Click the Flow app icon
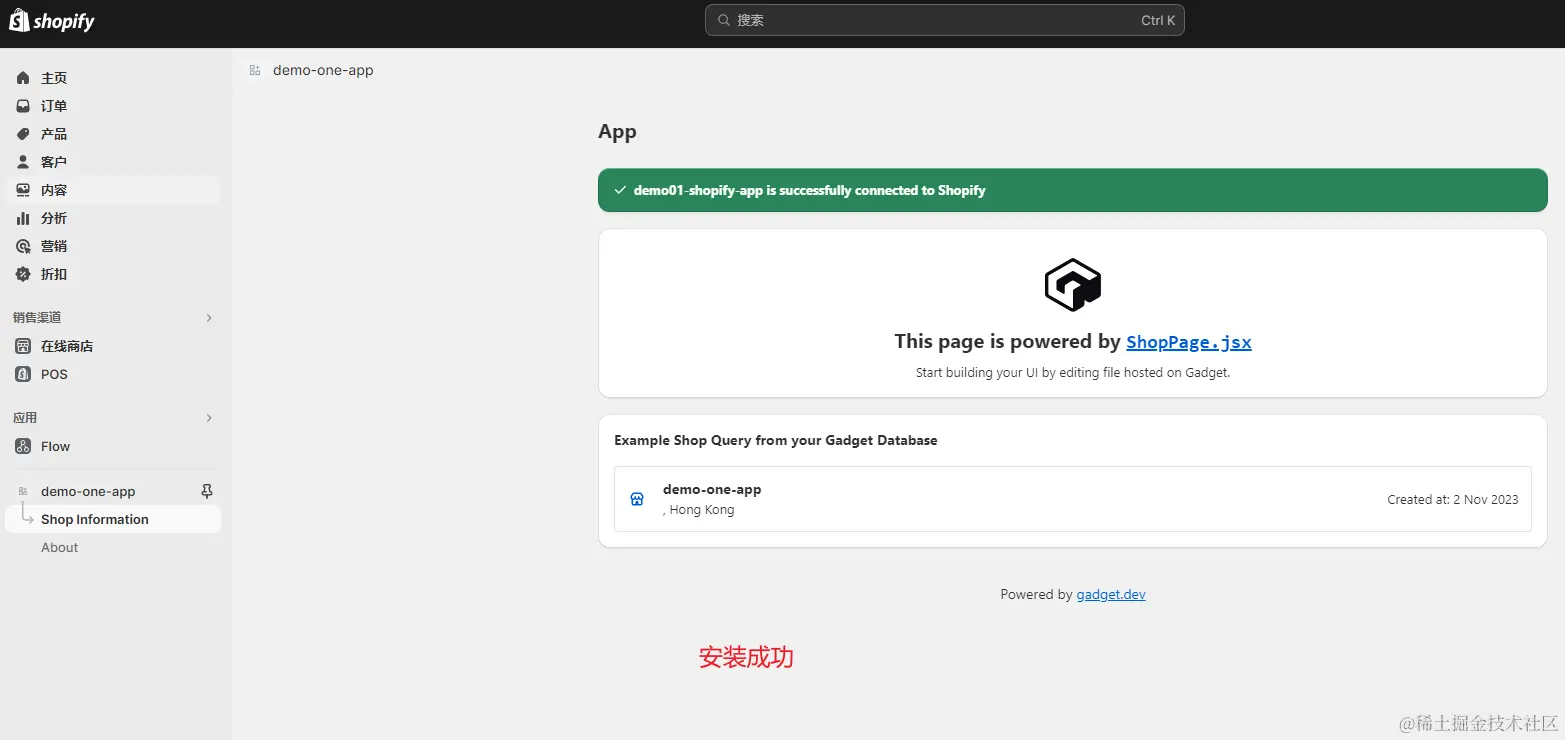This screenshot has width=1565, height=740. tap(23, 446)
